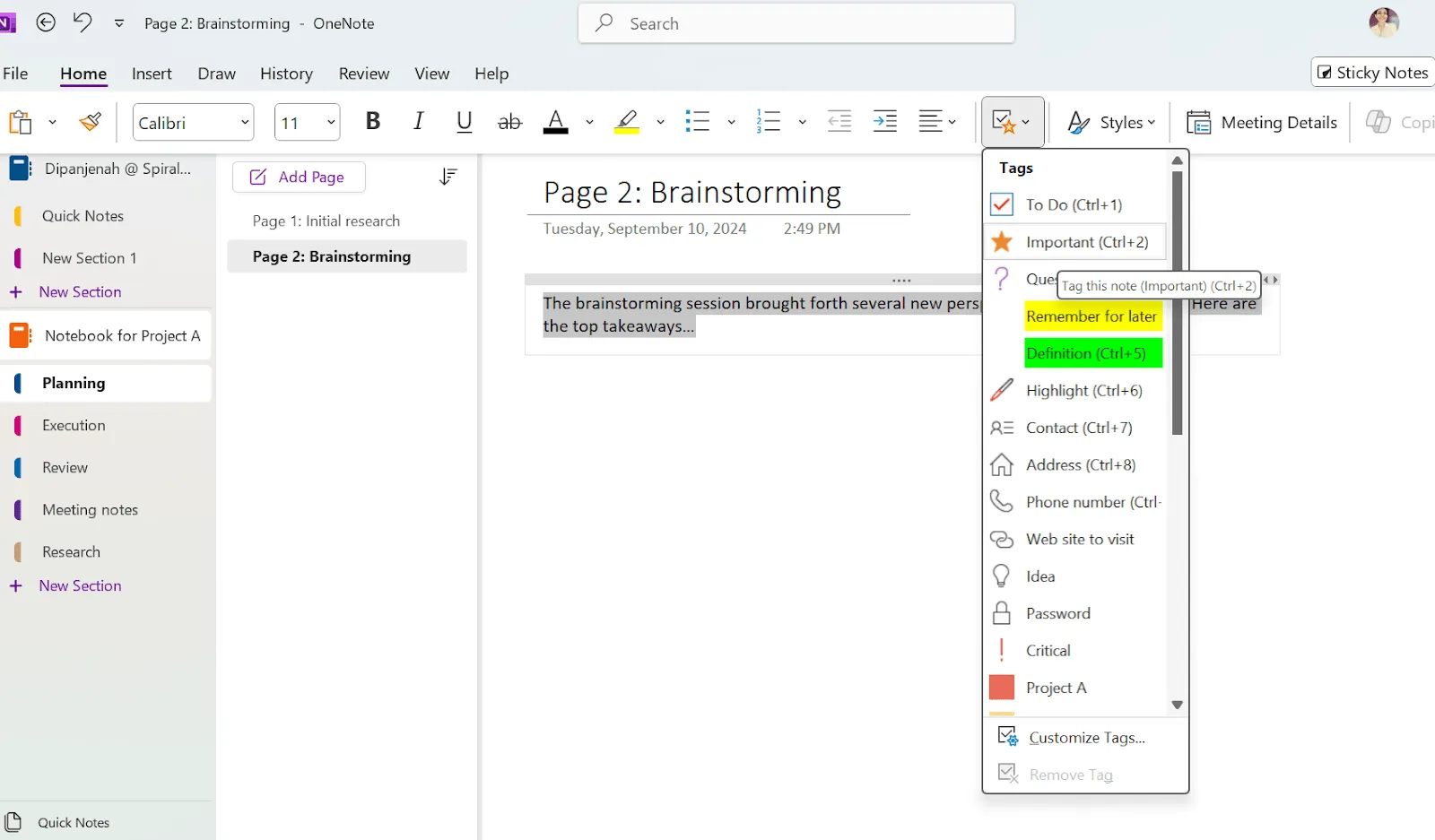Toggle Italic formatting
The image size is (1435, 840).
(x=418, y=121)
